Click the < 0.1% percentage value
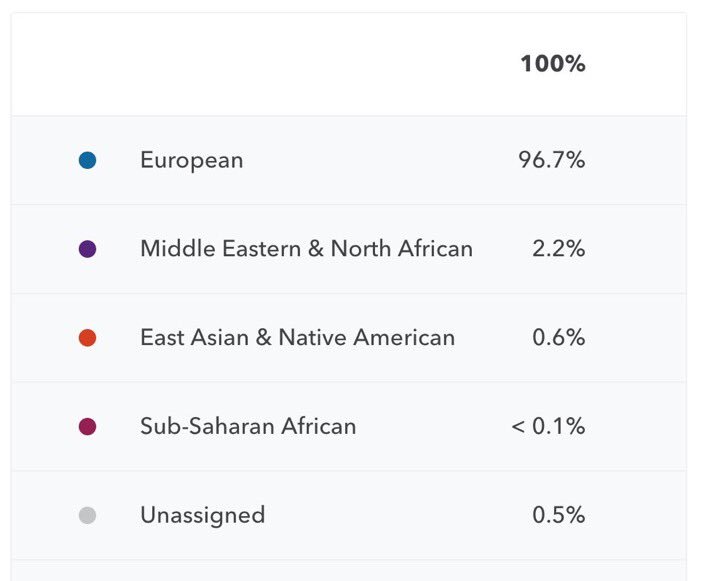The width and height of the screenshot is (702, 581). tap(548, 427)
